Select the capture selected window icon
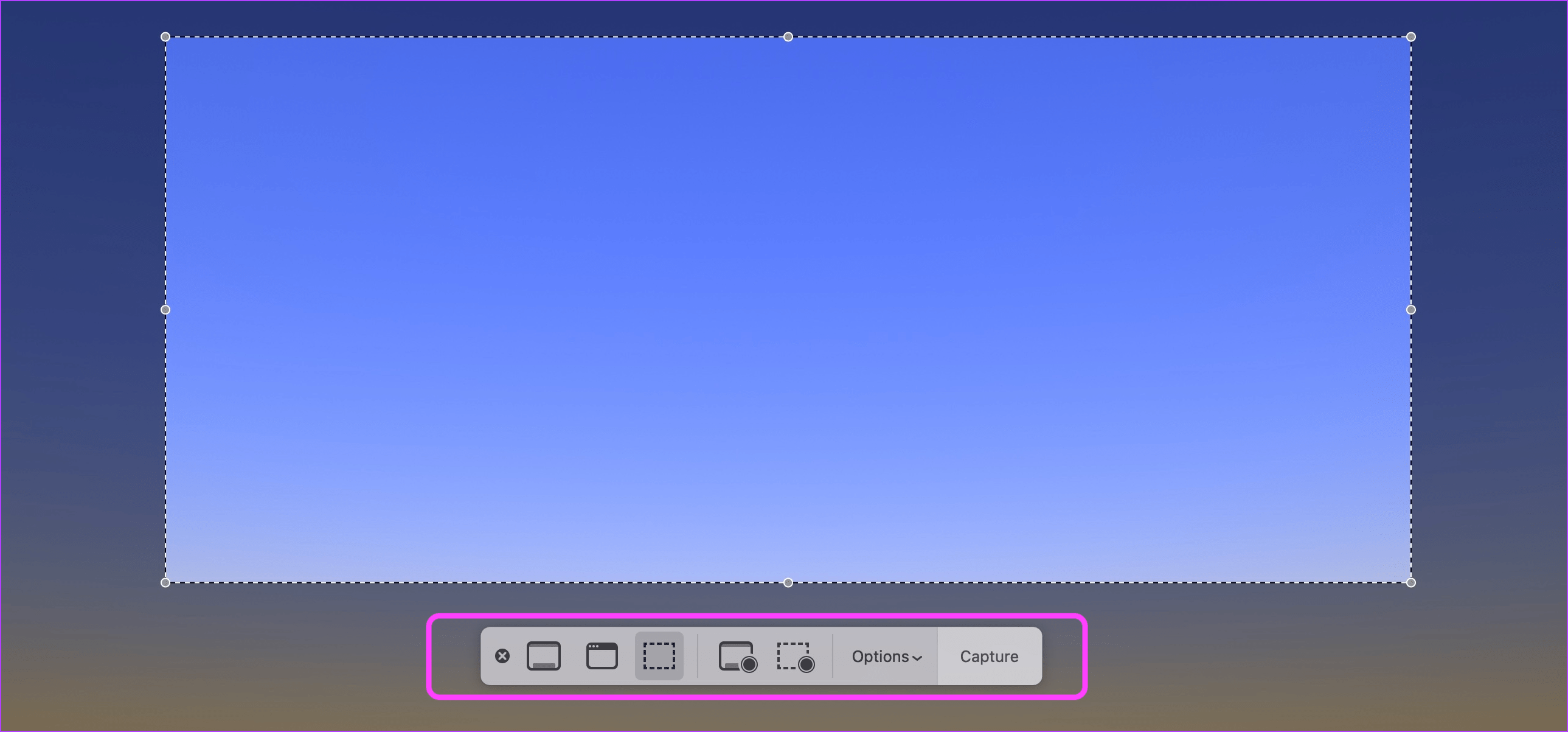The image size is (1568, 732). pyautogui.click(x=600, y=655)
